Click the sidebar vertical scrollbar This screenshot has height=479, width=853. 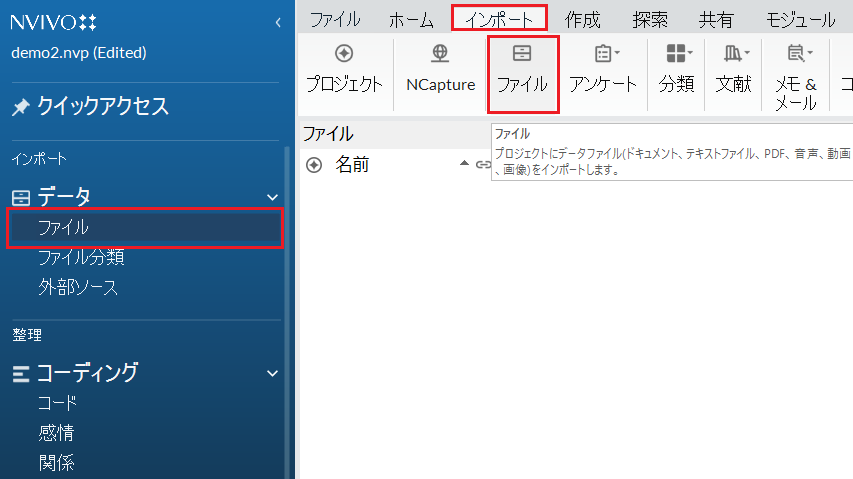point(287,313)
